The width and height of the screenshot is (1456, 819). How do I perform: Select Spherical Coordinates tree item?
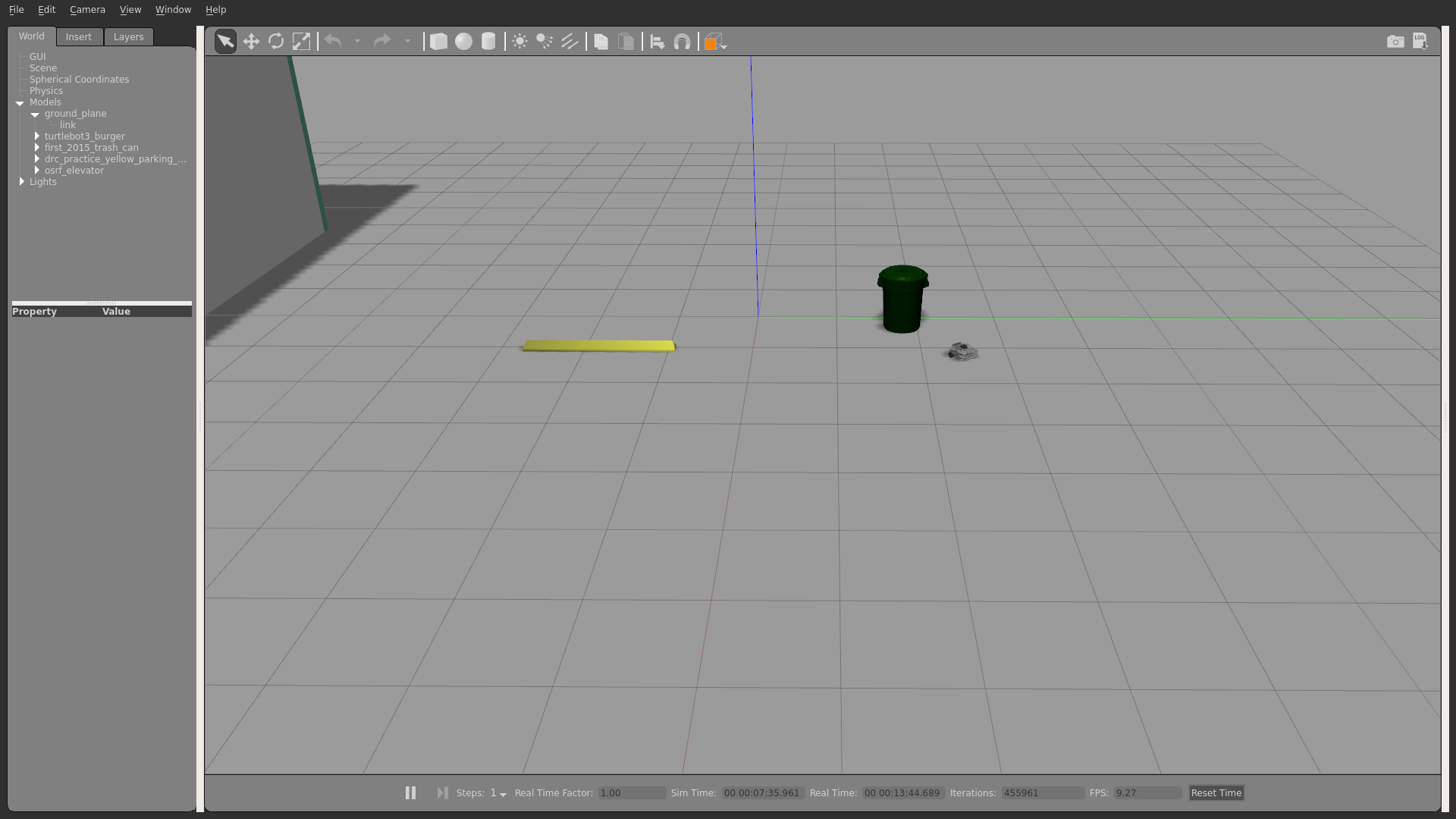pos(79,80)
